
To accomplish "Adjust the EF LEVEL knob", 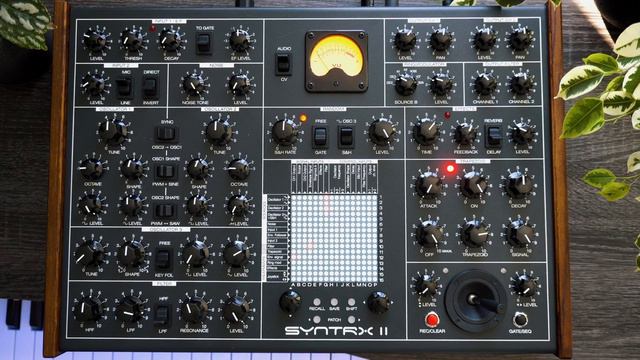I will [x=240, y=40].
